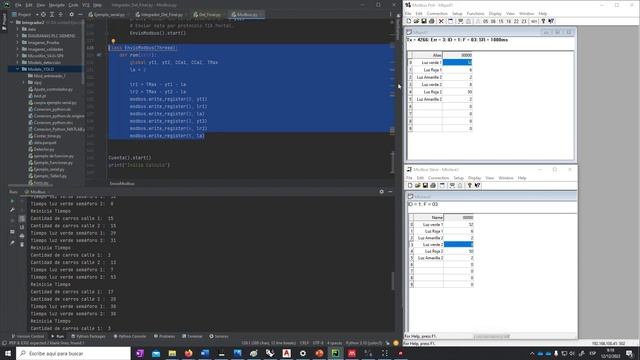Click green rerun icon in Run panel
This screenshot has width=640, height=360.
click(12, 201)
